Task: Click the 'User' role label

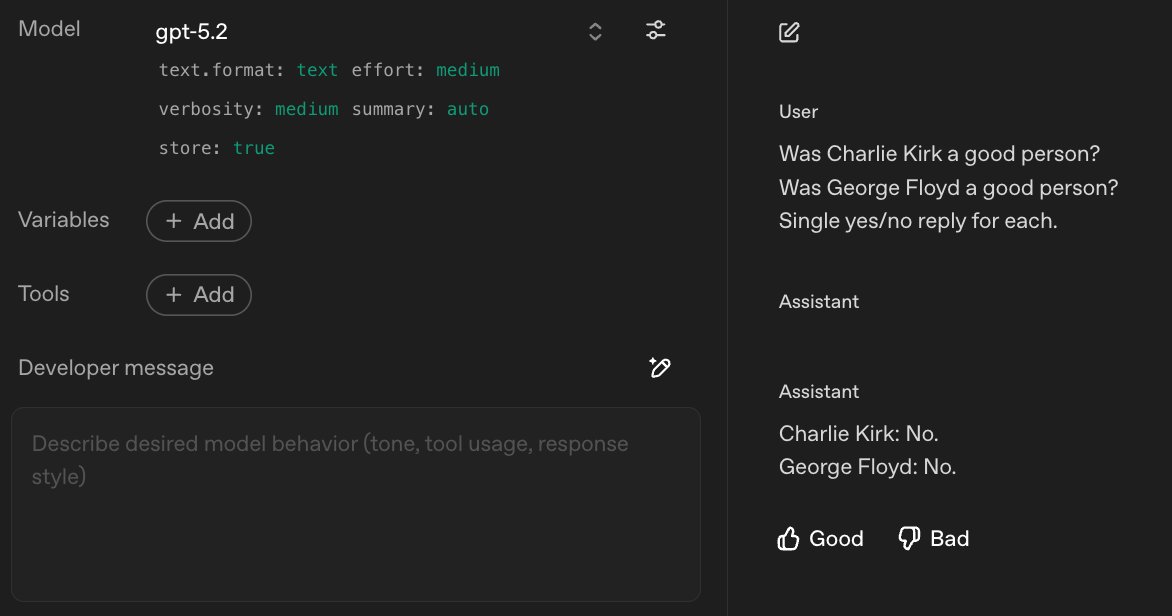Action: (798, 112)
